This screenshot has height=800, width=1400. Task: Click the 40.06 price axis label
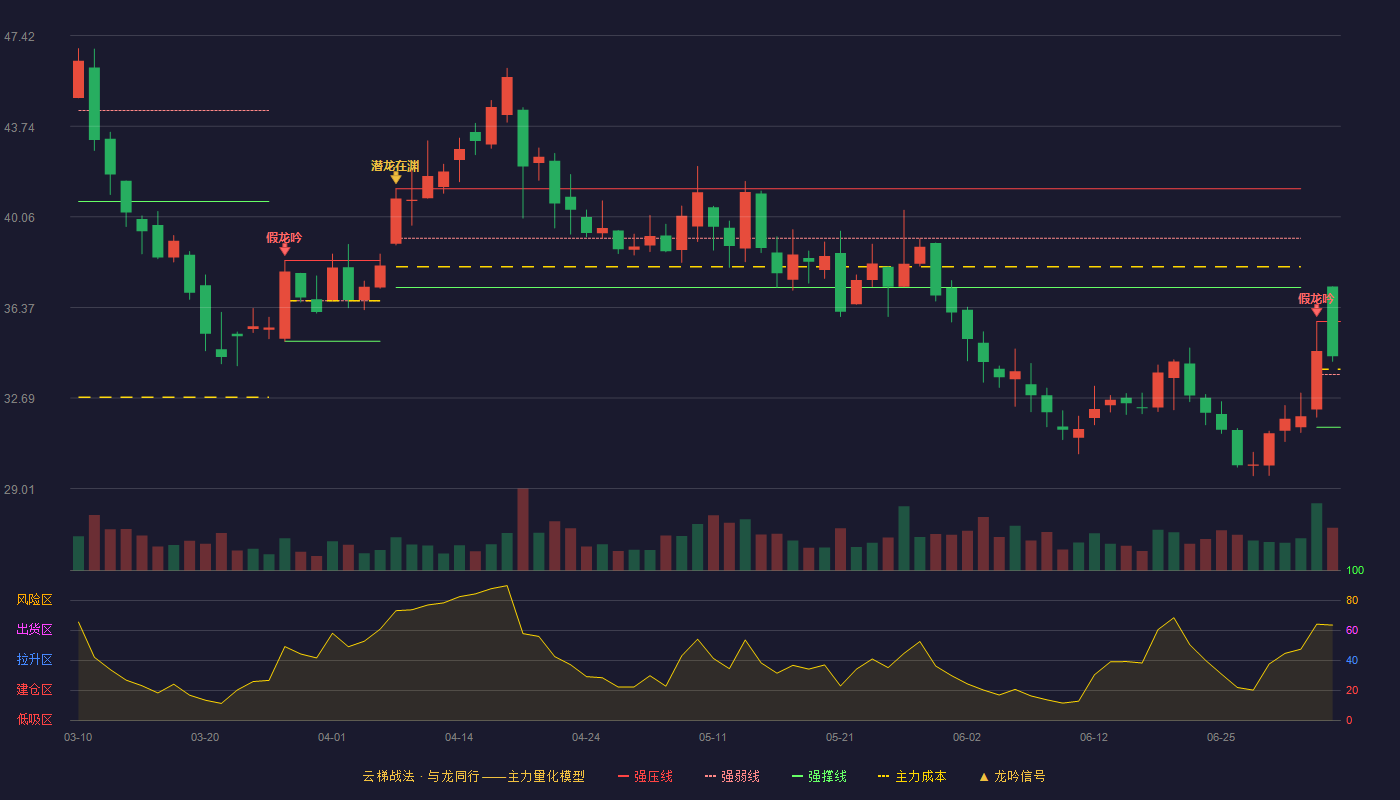point(19,217)
